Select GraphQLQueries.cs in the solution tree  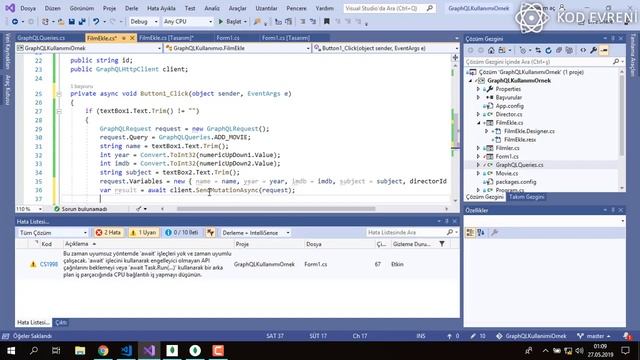coord(519,165)
